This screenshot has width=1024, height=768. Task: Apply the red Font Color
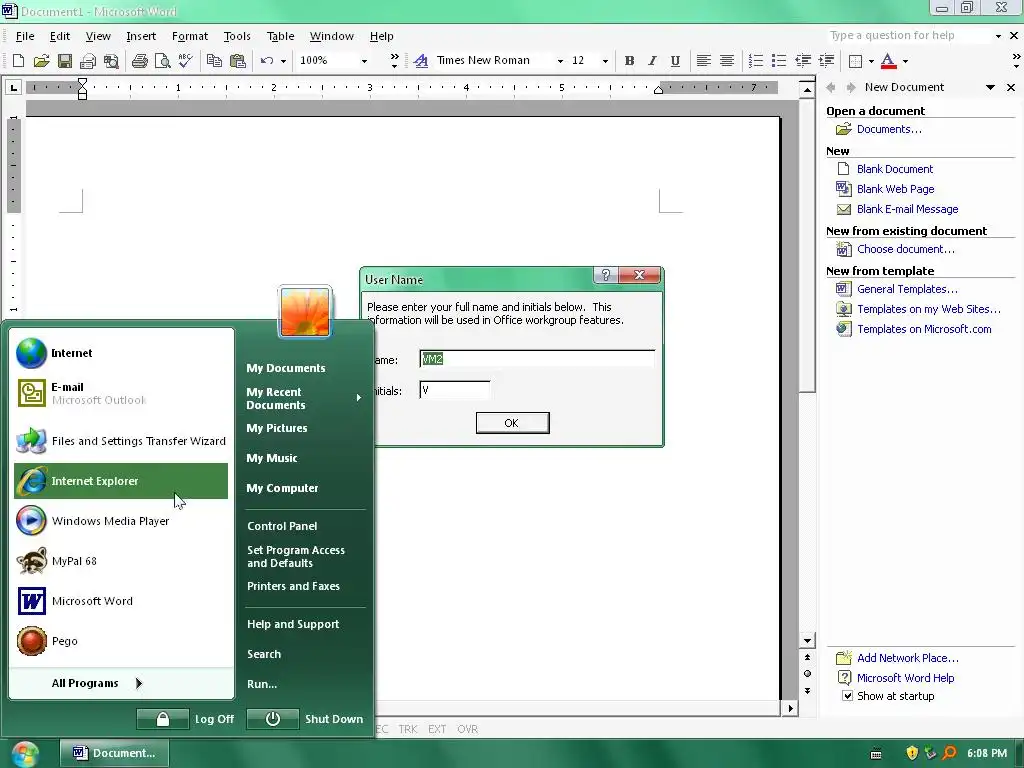point(888,61)
